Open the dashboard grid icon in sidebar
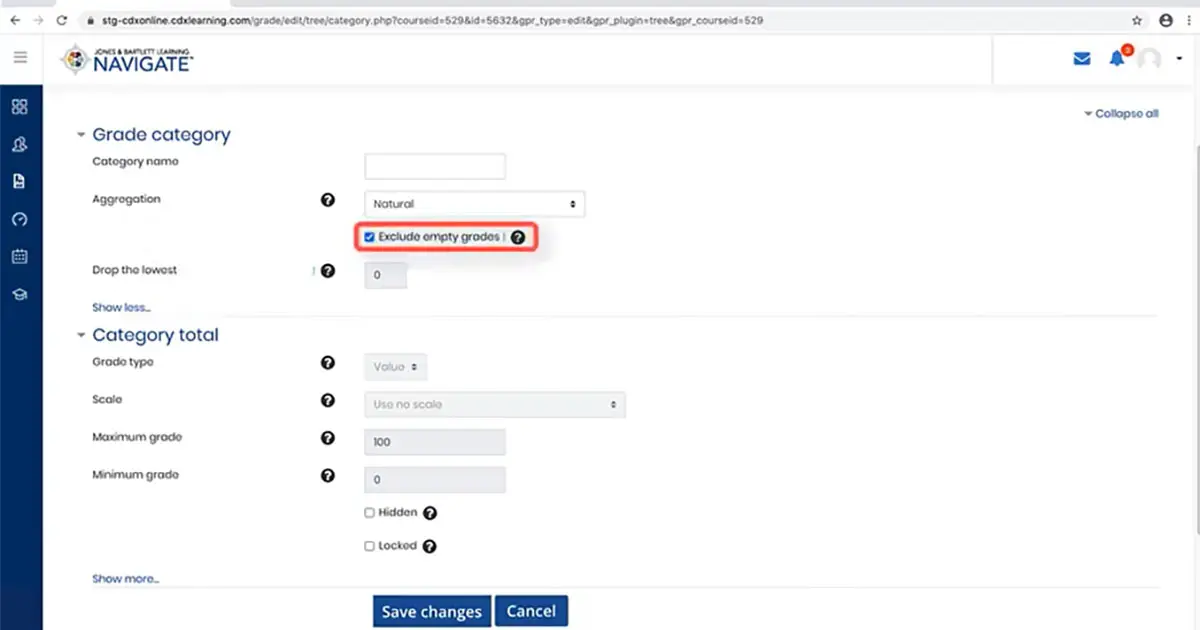 [x=20, y=107]
